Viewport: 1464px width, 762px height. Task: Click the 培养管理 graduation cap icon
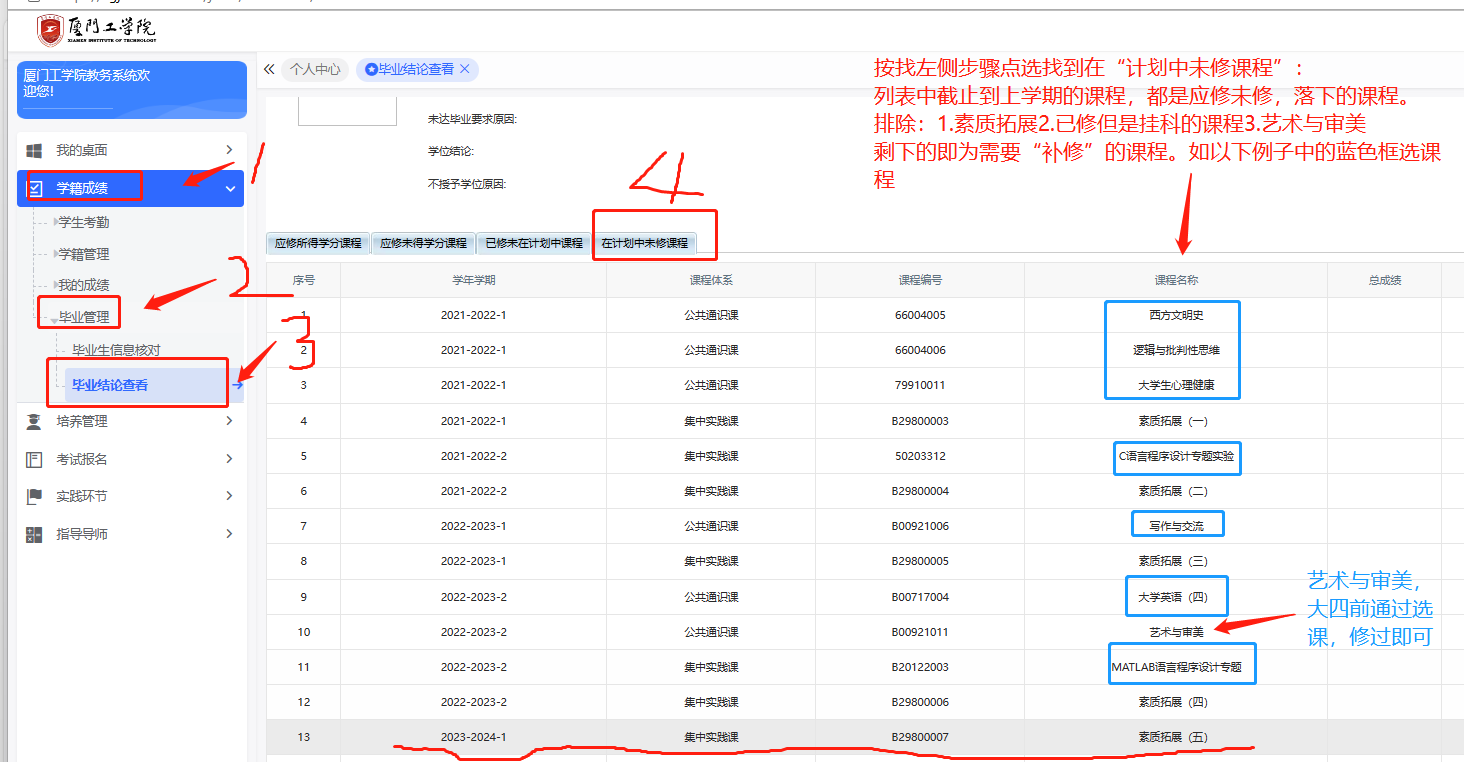[x=34, y=422]
